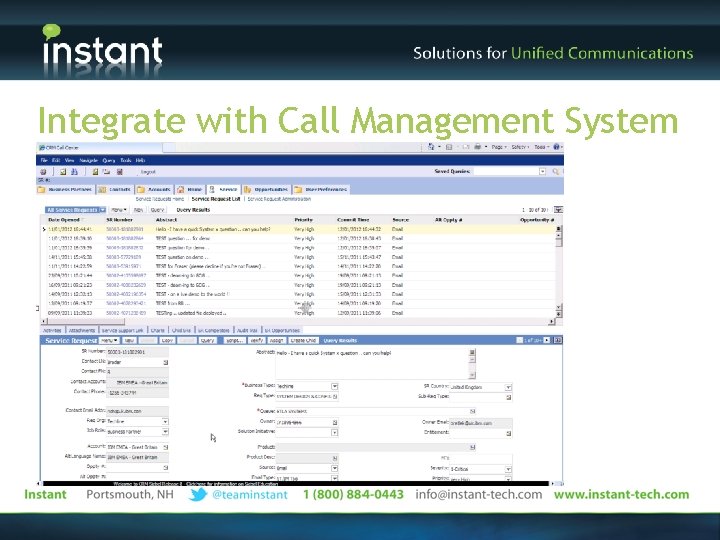Open the Charts sub-tab
Screen dimensions: 720x540
click(158, 330)
